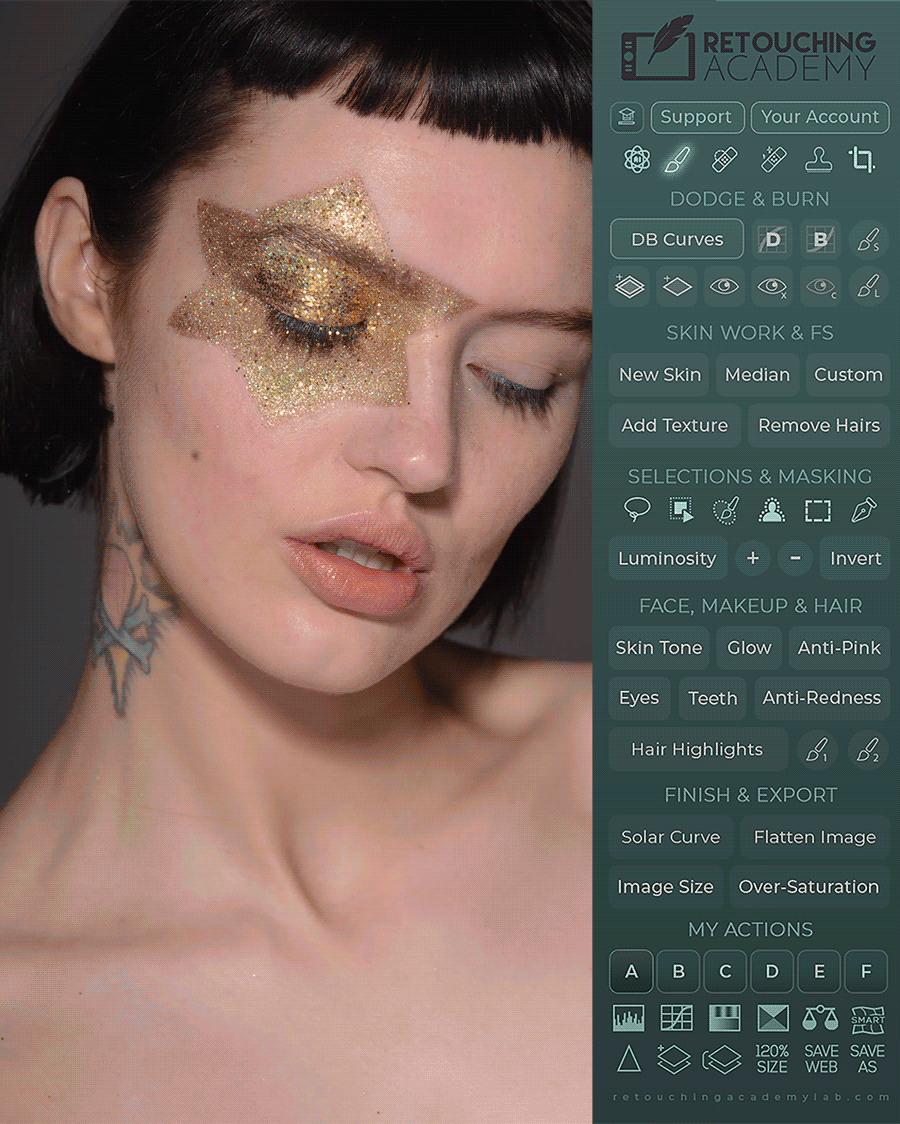900x1124 pixels.
Task: Open the AI atom icon tool
Action: [636, 159]
